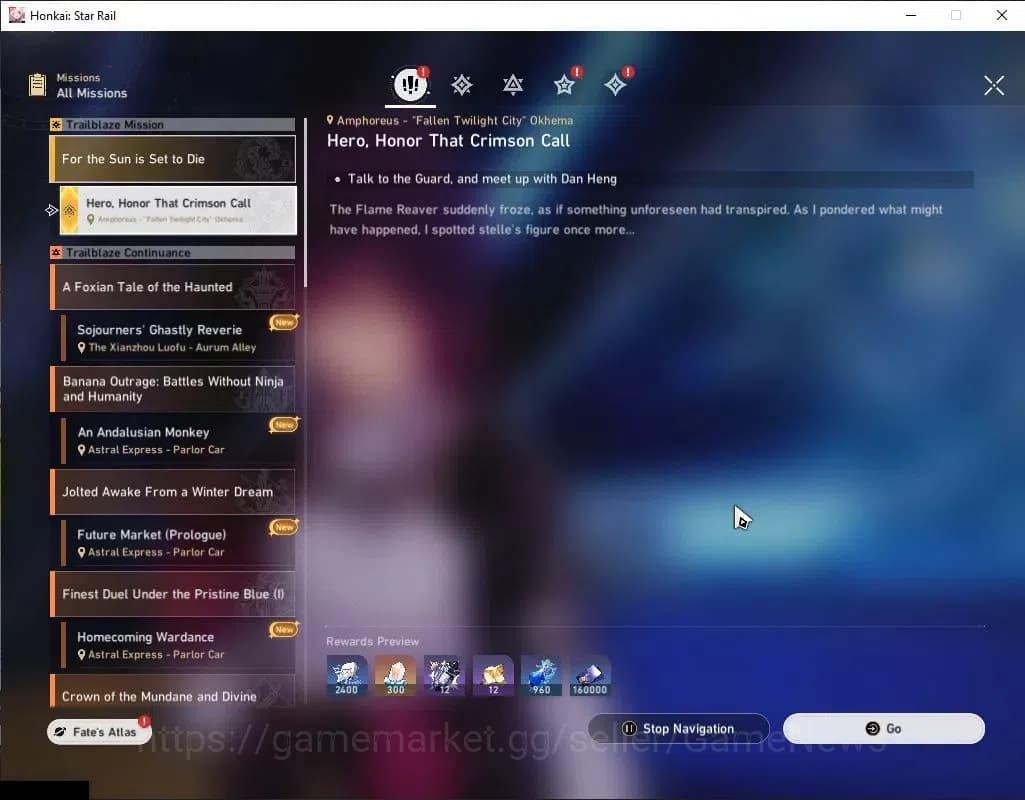Screen dimensions: 1025x800
Task: Click location pin under An Andalusian Monkey
Action: pos(82,450)
